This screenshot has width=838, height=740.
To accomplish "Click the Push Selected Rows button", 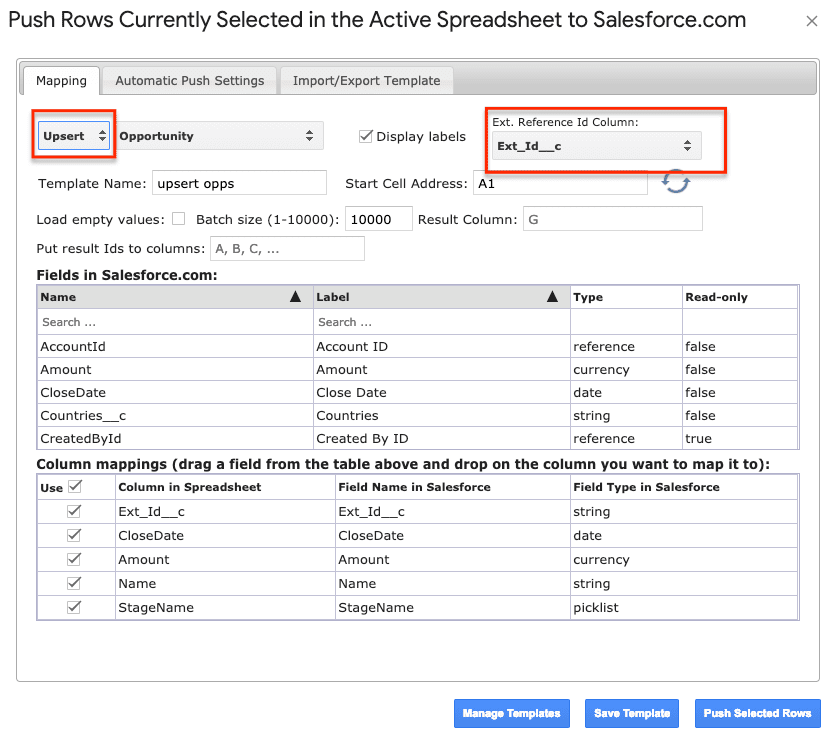I will (757, 713).
